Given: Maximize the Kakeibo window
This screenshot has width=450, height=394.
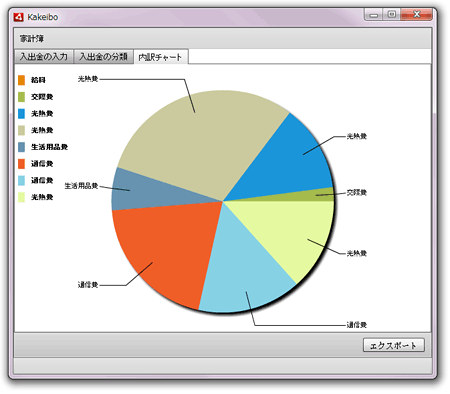Looking at the screenshot, I should pos(392,15).
